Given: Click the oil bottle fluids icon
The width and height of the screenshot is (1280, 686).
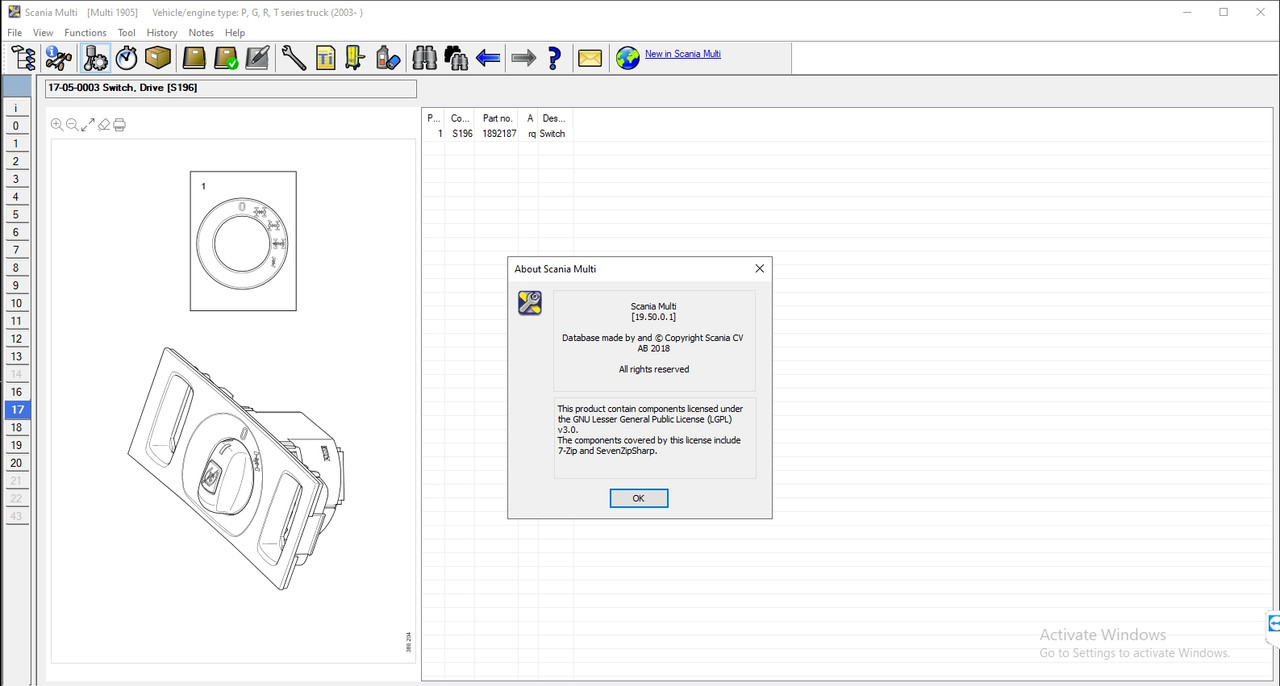Looking at the screenshot, I should 388,58.
